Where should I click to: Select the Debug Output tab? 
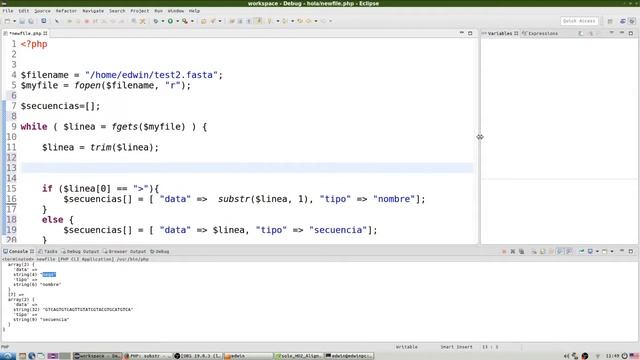coord(80,251)
